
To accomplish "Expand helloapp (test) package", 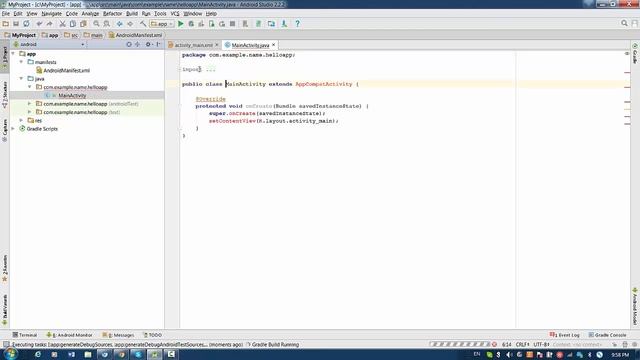I will [x=29, y=112].
